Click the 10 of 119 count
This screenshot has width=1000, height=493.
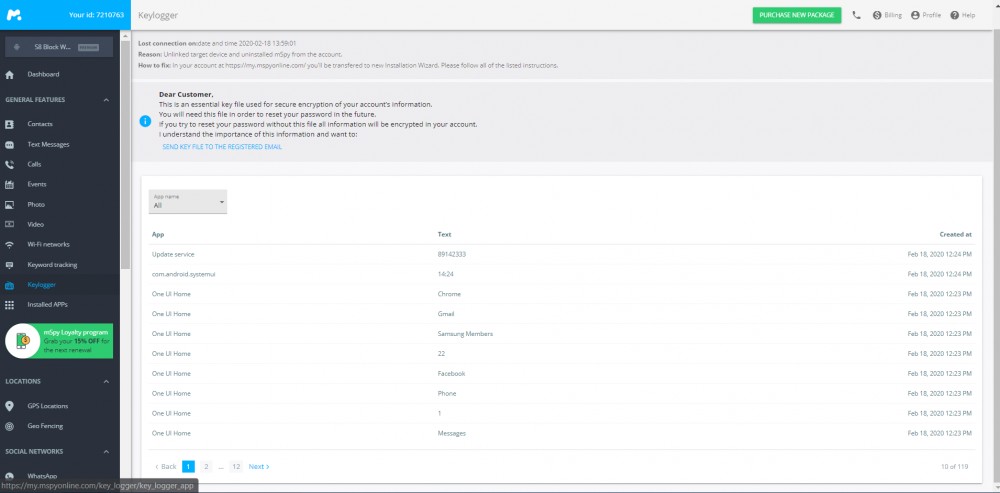point(955,467)
